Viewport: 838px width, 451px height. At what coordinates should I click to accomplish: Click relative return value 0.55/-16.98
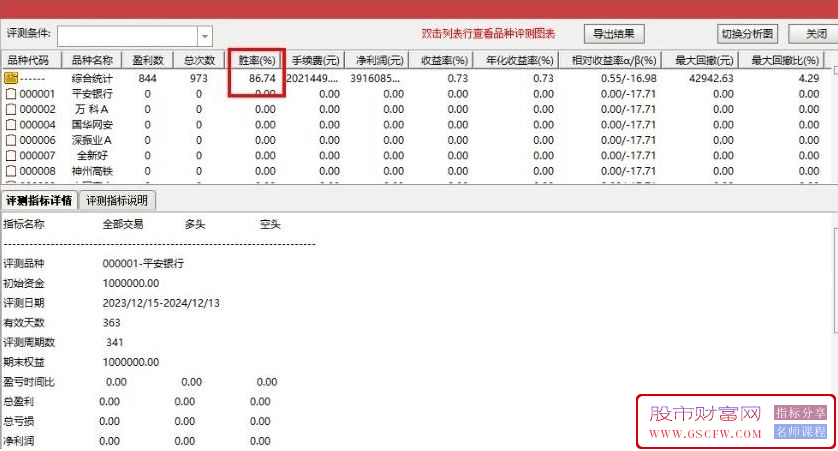[628, 79]
